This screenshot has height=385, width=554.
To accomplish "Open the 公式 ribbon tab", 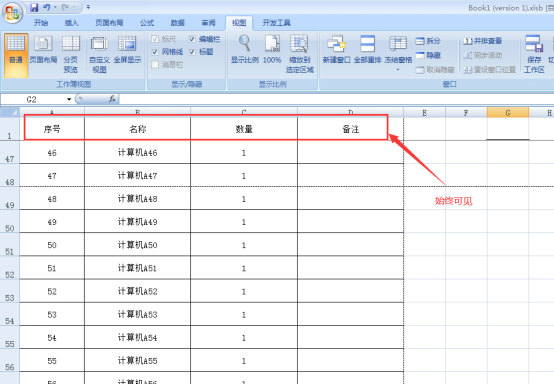I will [147, 23].
